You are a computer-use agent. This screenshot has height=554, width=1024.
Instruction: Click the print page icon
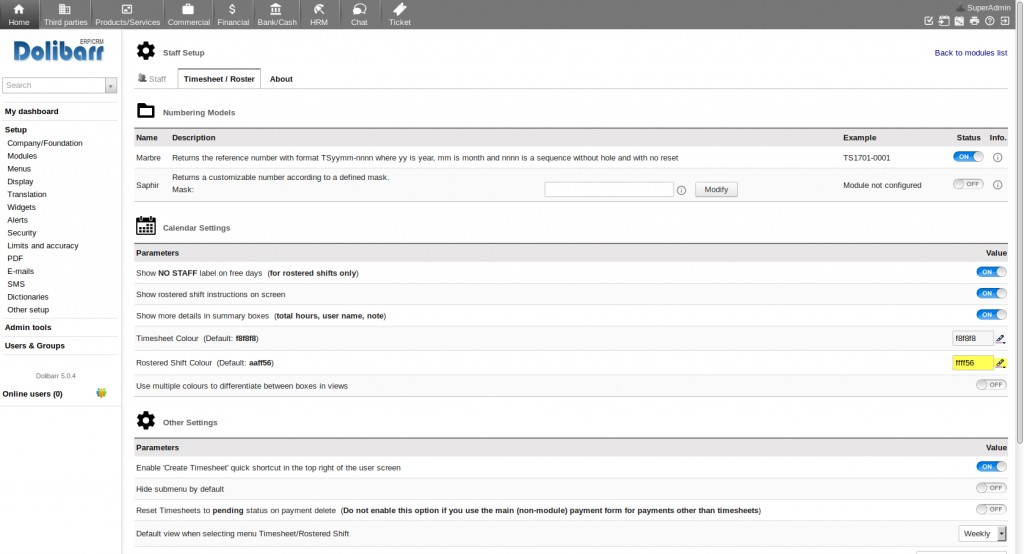[974, 21]
